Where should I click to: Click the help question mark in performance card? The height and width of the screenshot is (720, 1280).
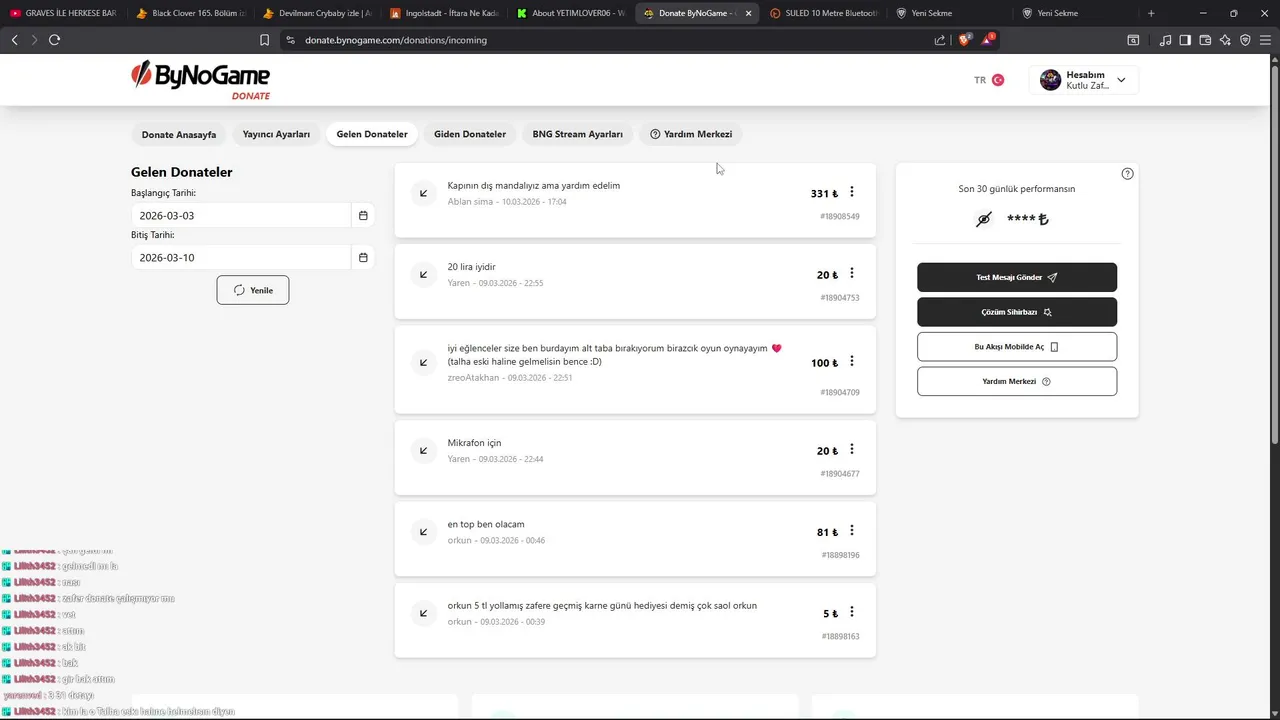pyautogui.click(x=1128, y=174)
